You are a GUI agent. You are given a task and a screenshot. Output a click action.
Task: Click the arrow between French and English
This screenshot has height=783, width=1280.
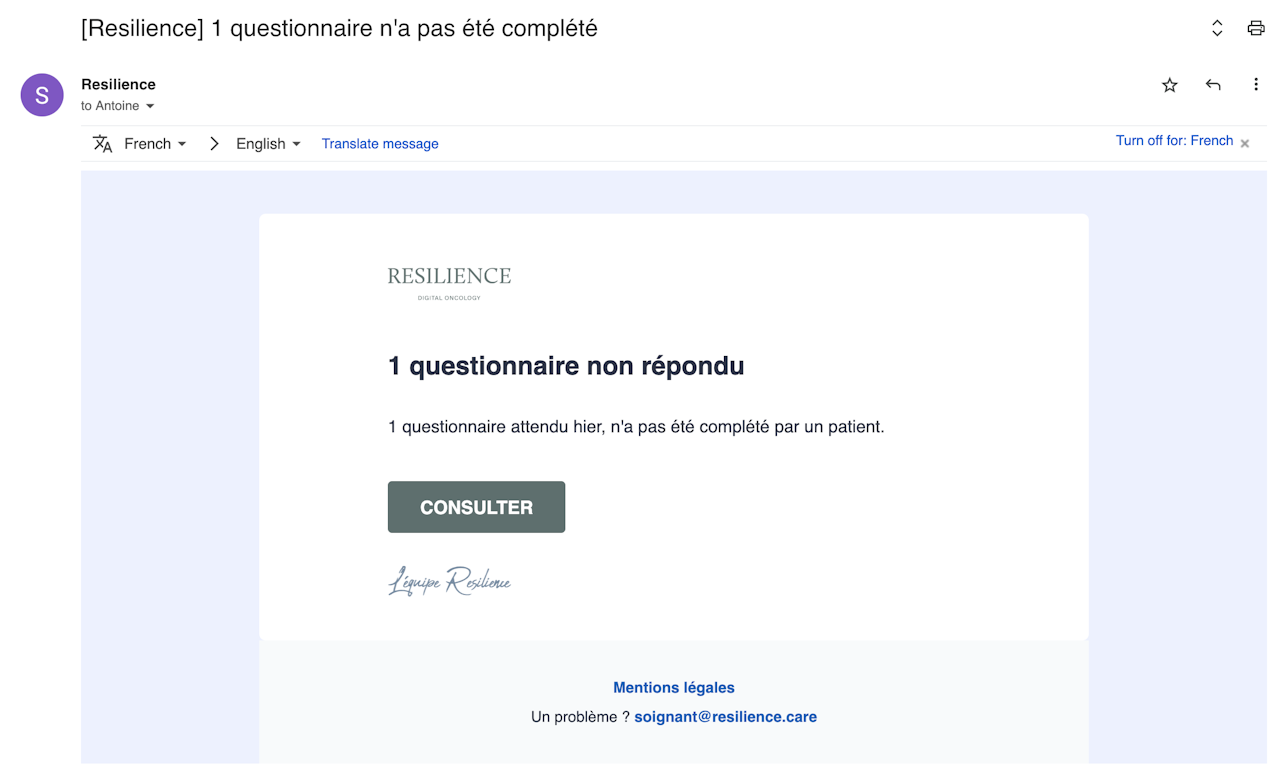click(214, 144)
